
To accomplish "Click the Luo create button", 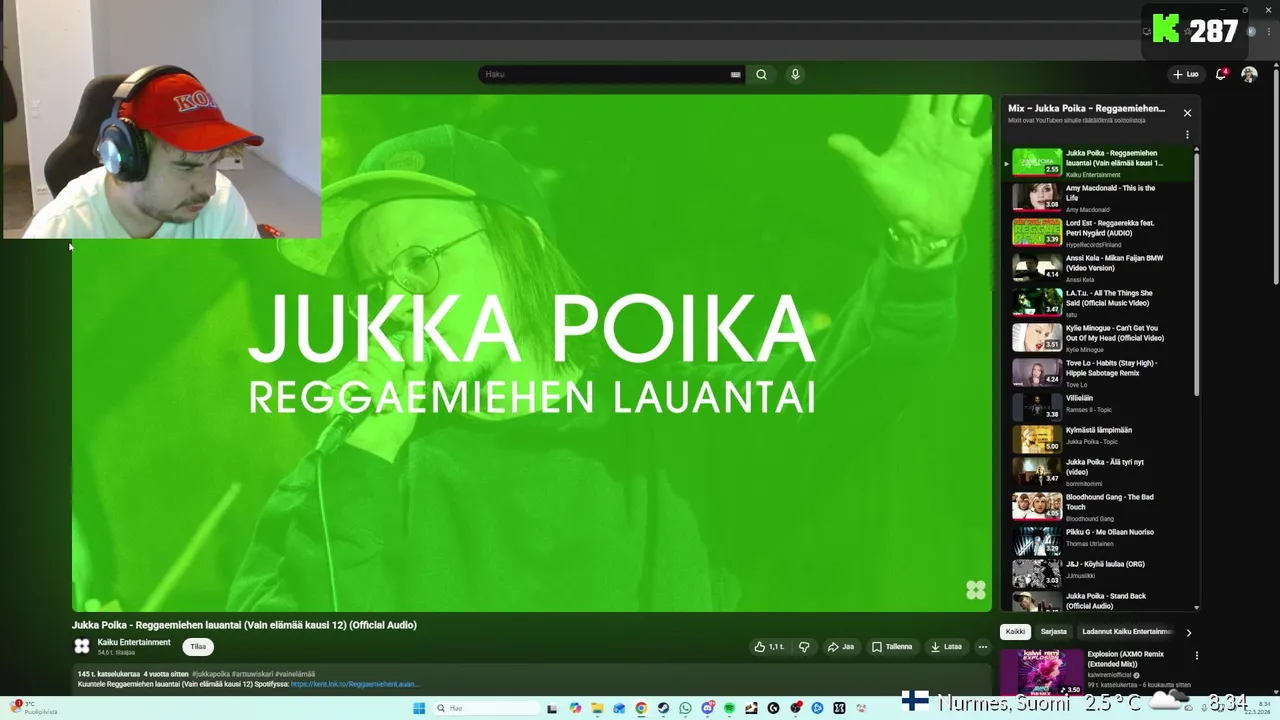I will click(x=1186, y=74).
